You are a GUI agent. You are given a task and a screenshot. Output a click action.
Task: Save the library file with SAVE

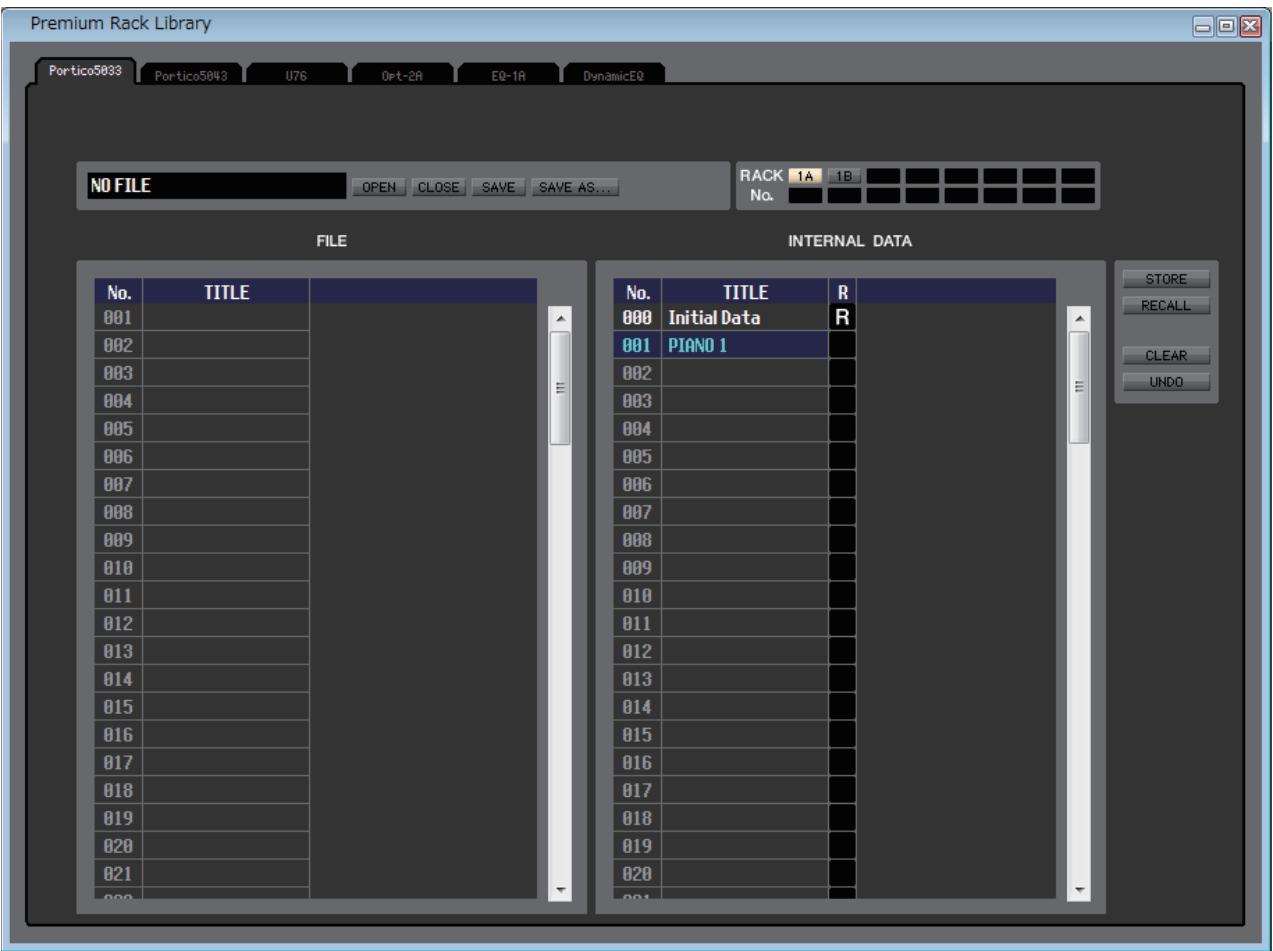coord(498,187)
